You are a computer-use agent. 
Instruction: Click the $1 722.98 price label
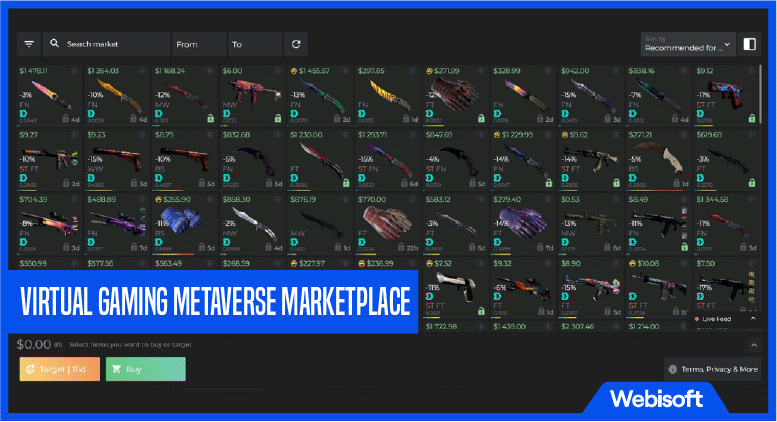441,326
